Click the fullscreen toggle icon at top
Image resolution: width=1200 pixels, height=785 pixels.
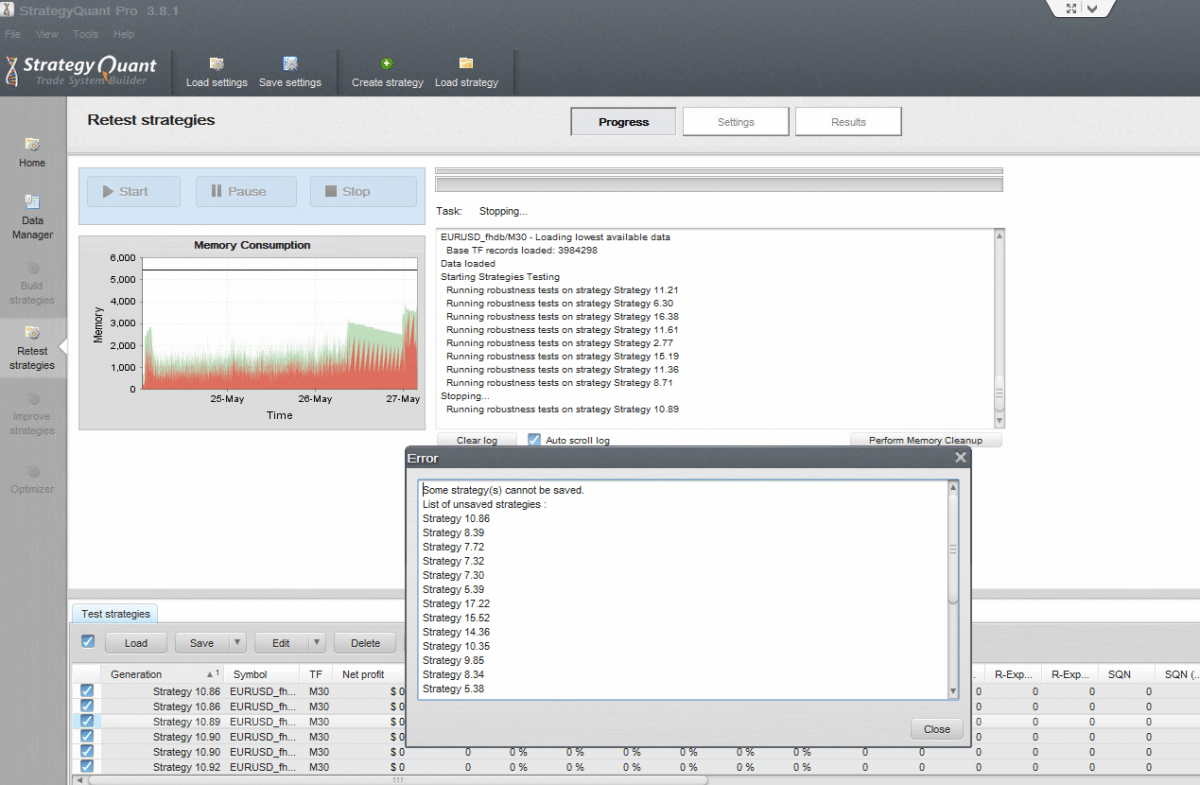1071,8
